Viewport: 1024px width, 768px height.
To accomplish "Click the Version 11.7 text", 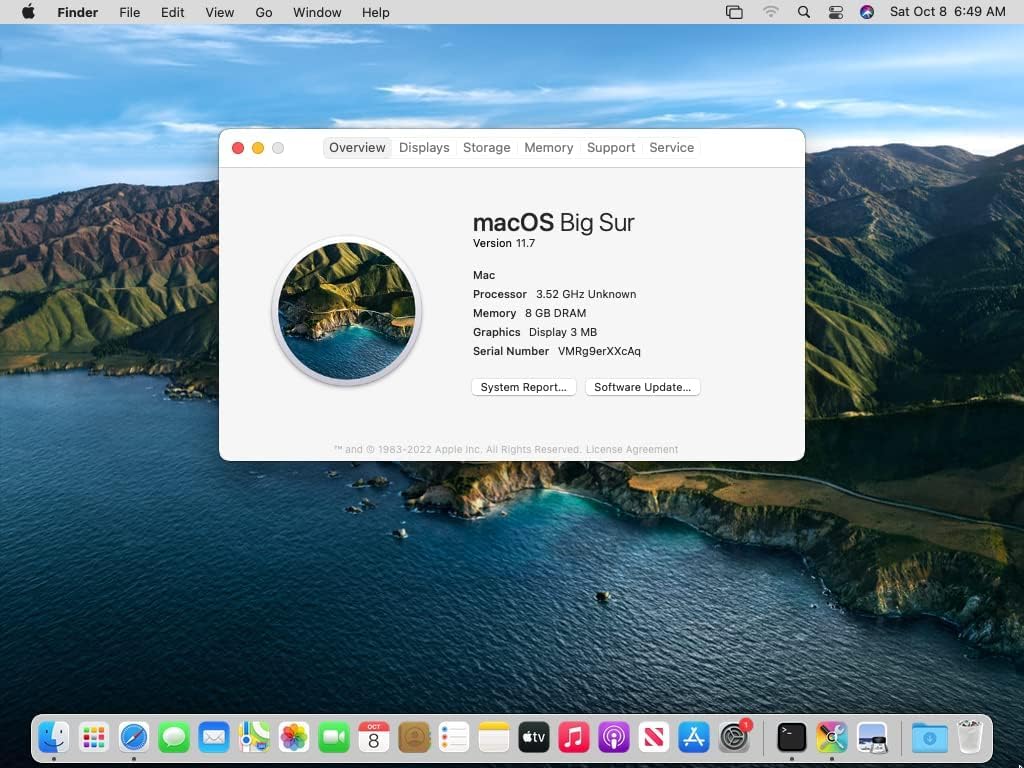I will (504, 243).
